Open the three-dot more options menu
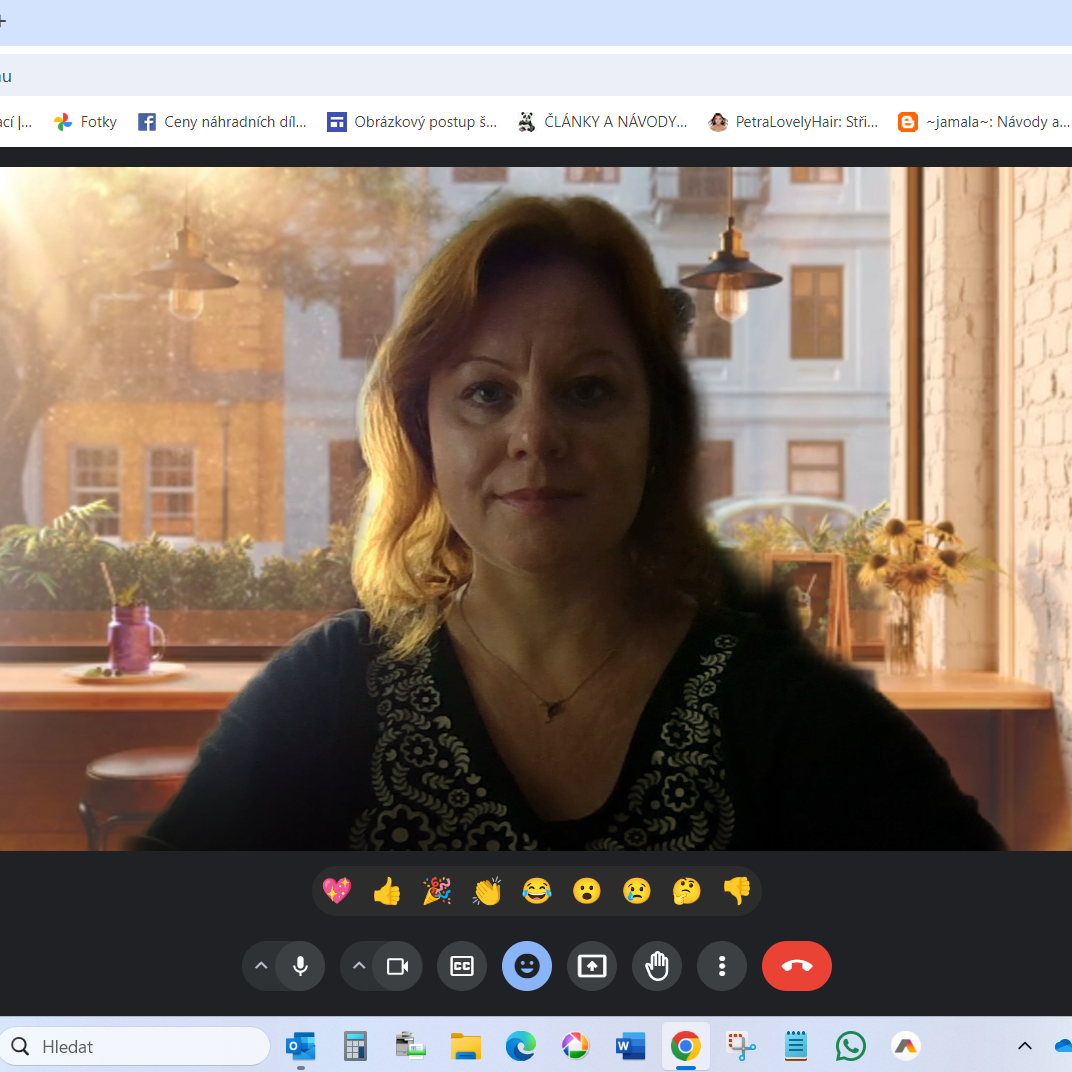The image size is (1072, 1072). tap(722, 966)
